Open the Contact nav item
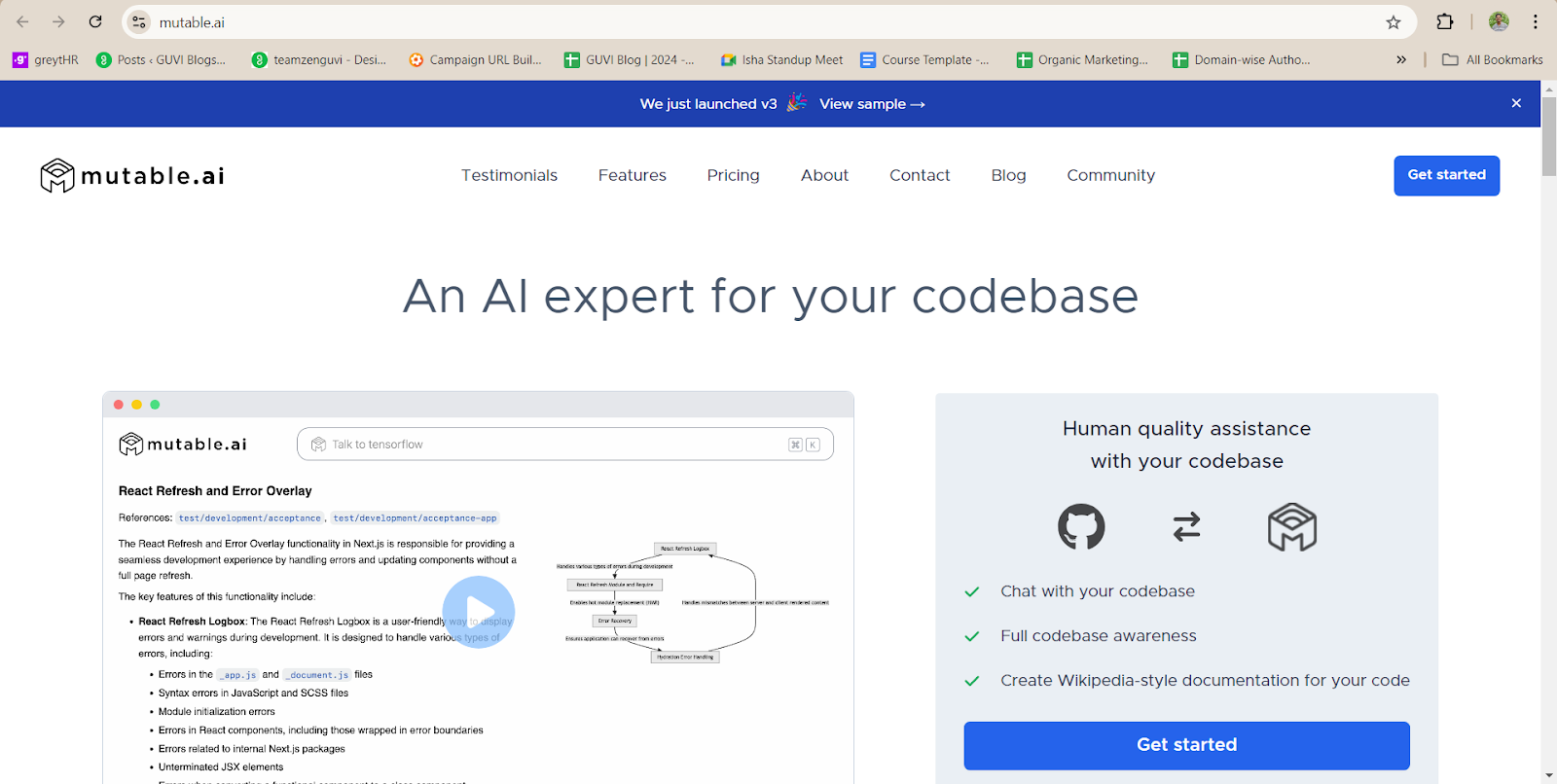The height and width of the screenshot is (784, 1557). pos(920,175)
